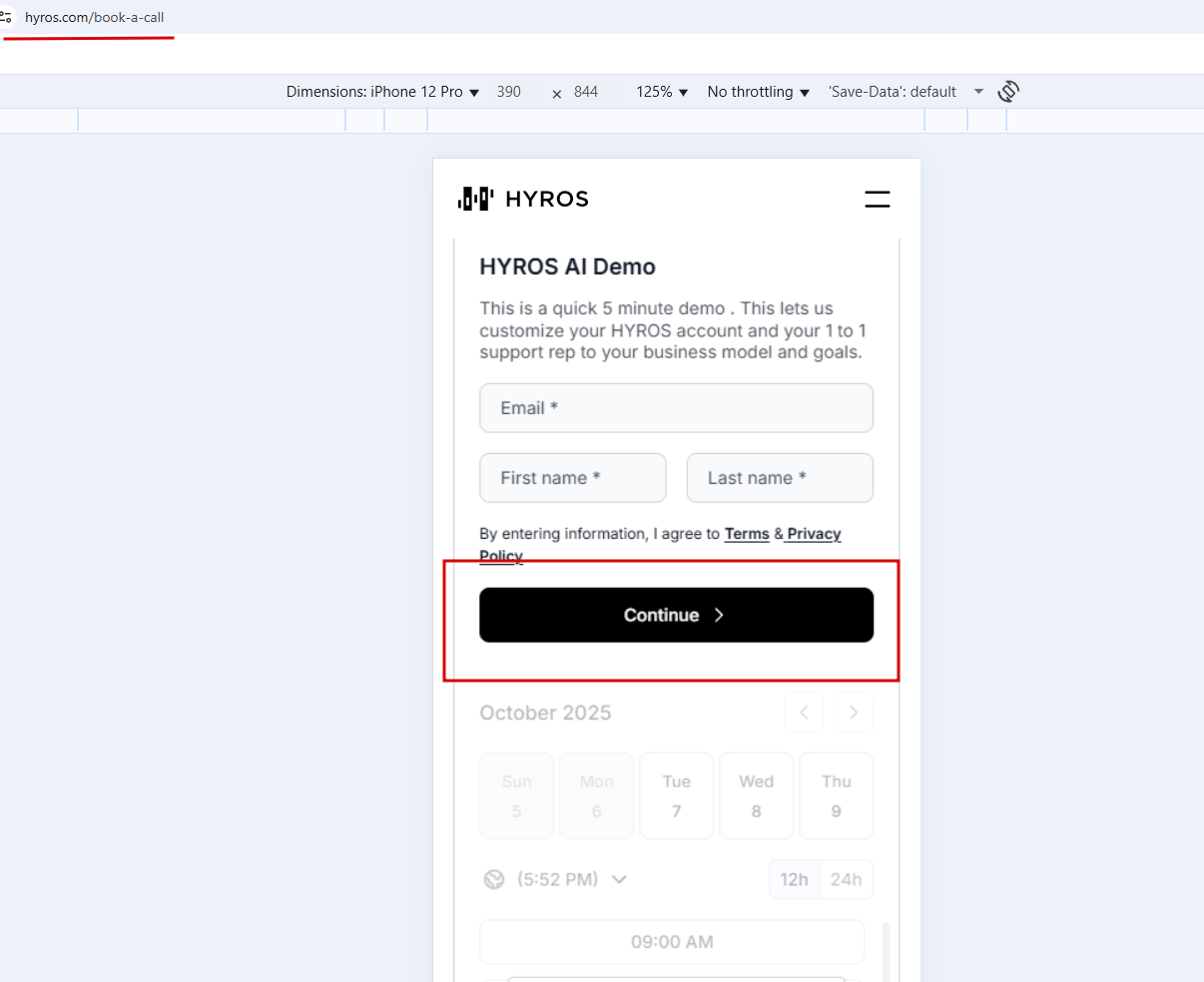Expand the (5:52 PM) timezone selector
This screenshot has height=982, width=1204.
click(x=571, y=879)
